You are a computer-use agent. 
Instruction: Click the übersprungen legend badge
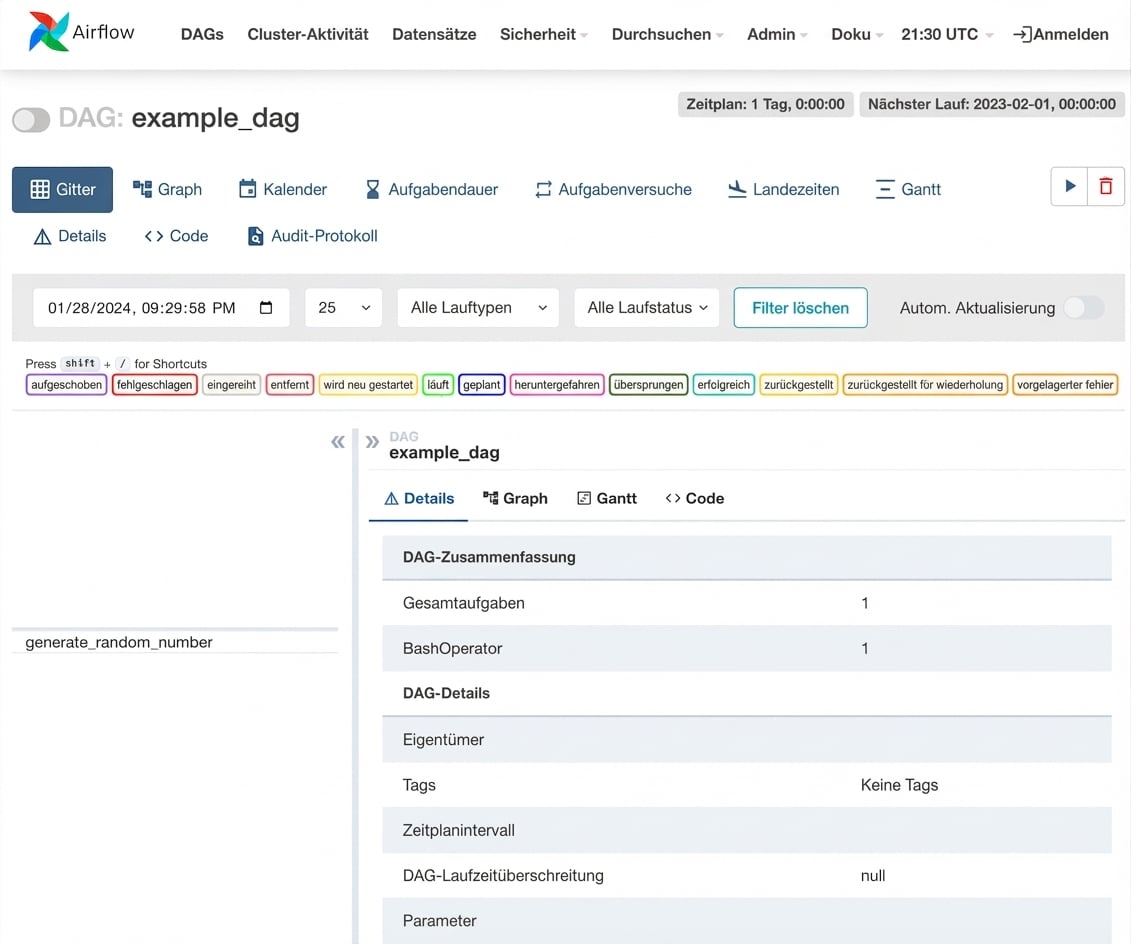(648, 385)
